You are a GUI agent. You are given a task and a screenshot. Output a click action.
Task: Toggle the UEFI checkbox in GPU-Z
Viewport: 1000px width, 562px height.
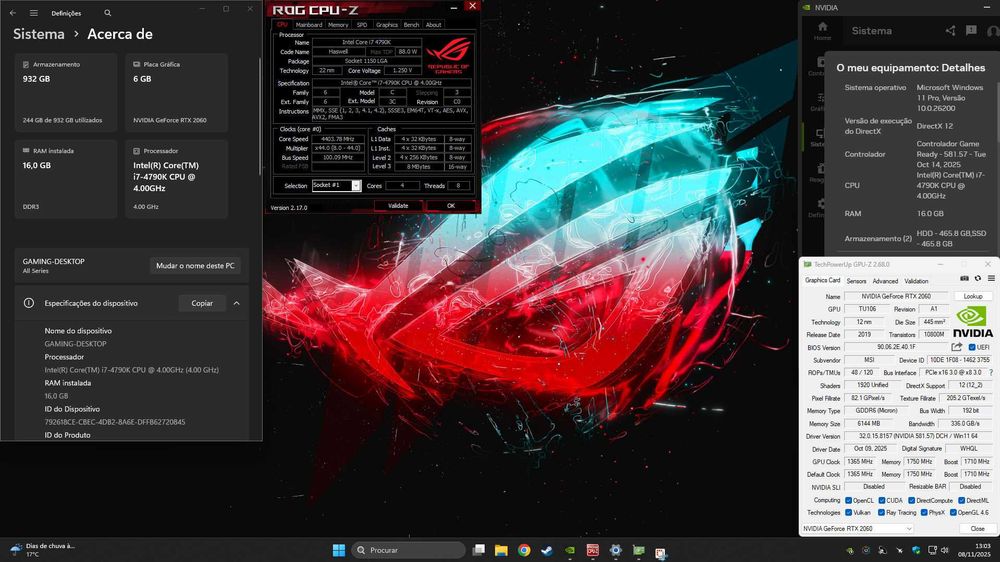(972, 347)
